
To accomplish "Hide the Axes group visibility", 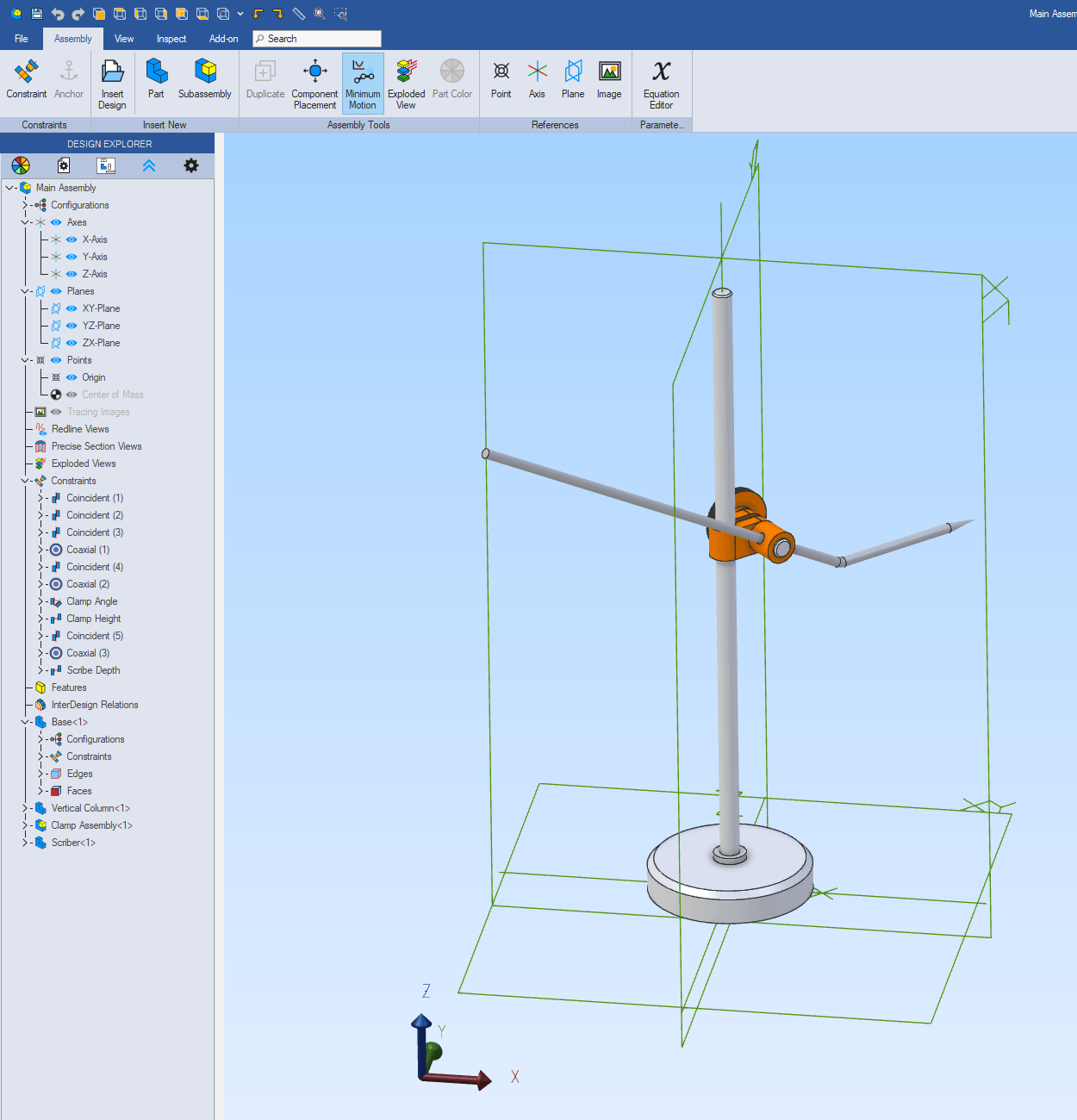I will (x=53, y=221).
